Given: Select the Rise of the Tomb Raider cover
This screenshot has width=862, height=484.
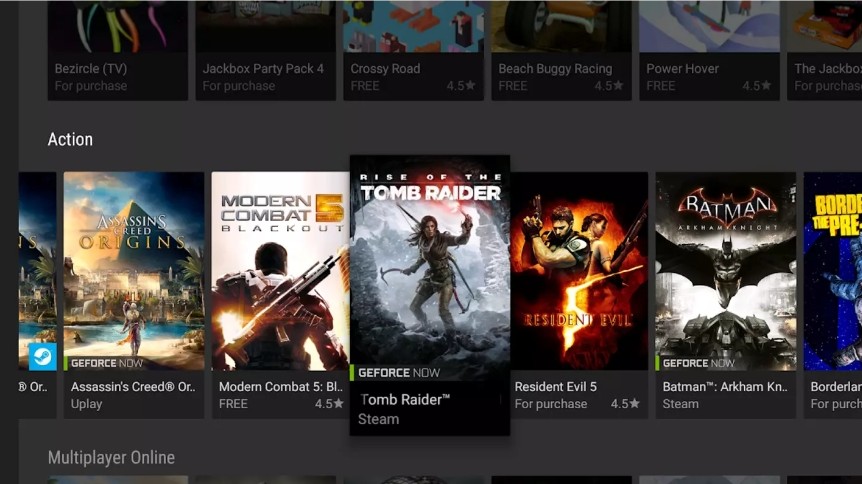Looking at the screenshot, I should (430, 268).
